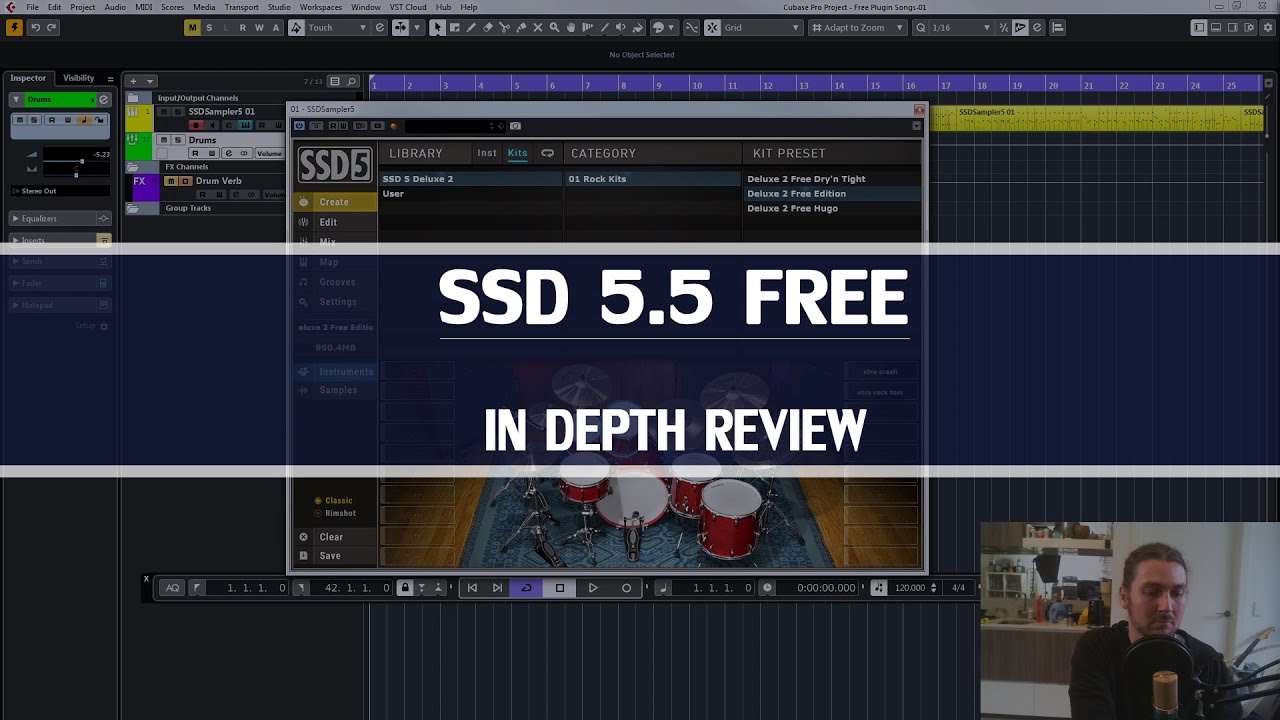1280x720 pixels.
Task: Take plugin snapshot camera icon
Action: [x=515, y=126]
